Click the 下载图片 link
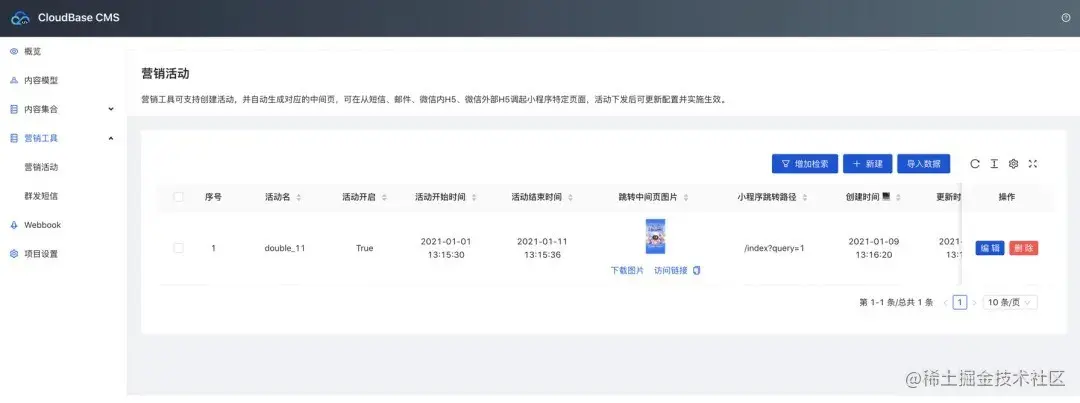Image resolution: width=1080 pixels, height=403 pixels. point(627,271)
